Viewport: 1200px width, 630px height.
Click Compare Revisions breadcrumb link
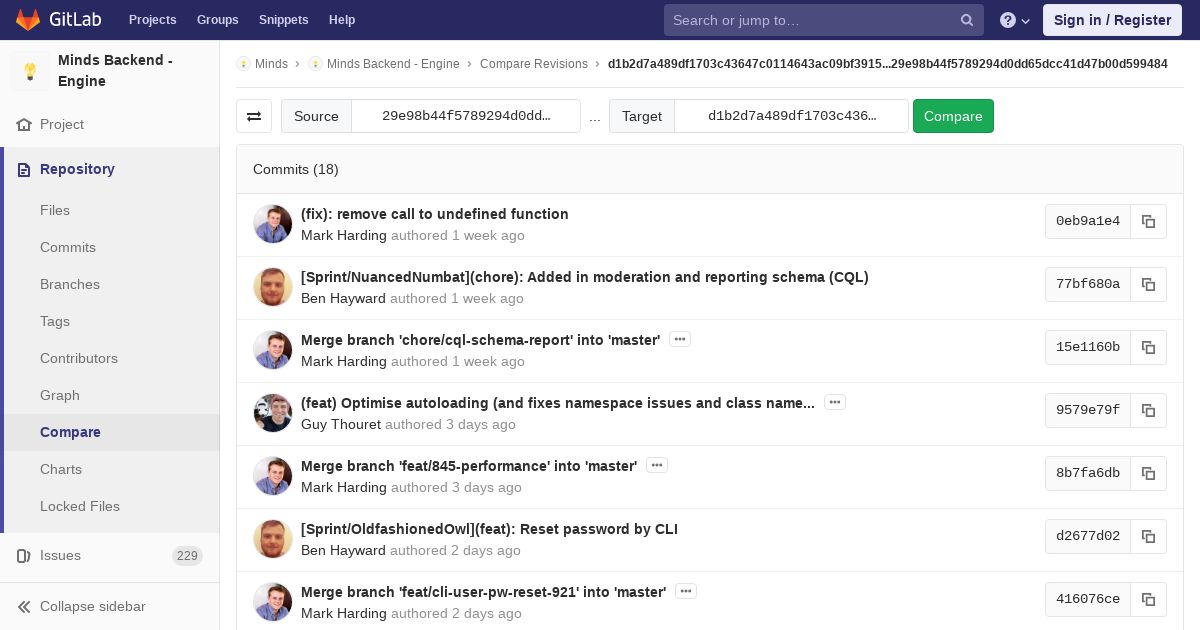coord(534,64)
